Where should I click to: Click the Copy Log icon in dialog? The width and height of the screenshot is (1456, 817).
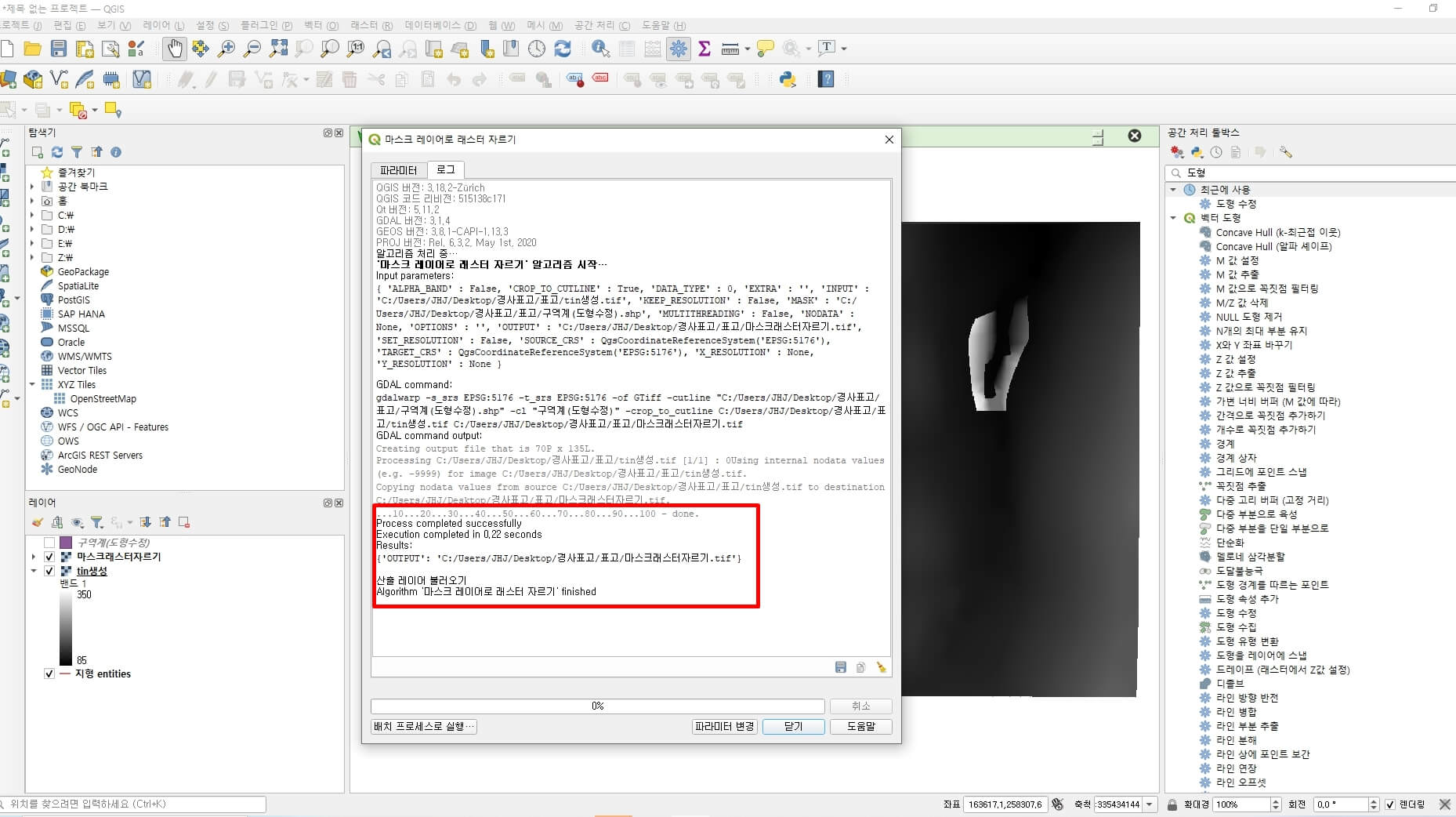(860, 667)
